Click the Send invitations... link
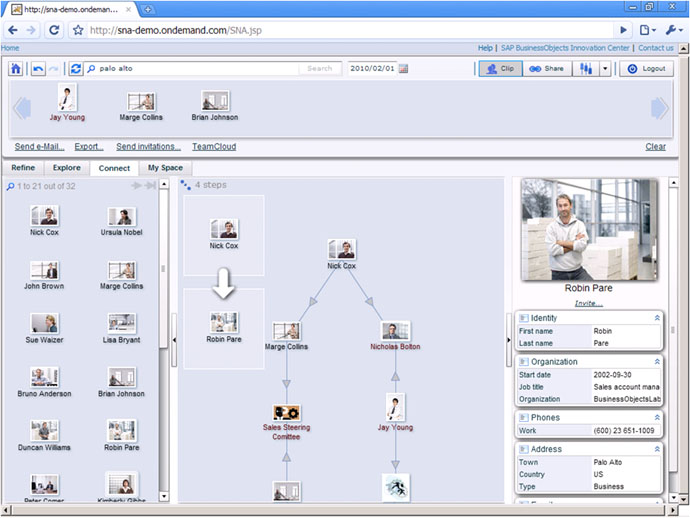Screen dimensions: 690x518 148,147
